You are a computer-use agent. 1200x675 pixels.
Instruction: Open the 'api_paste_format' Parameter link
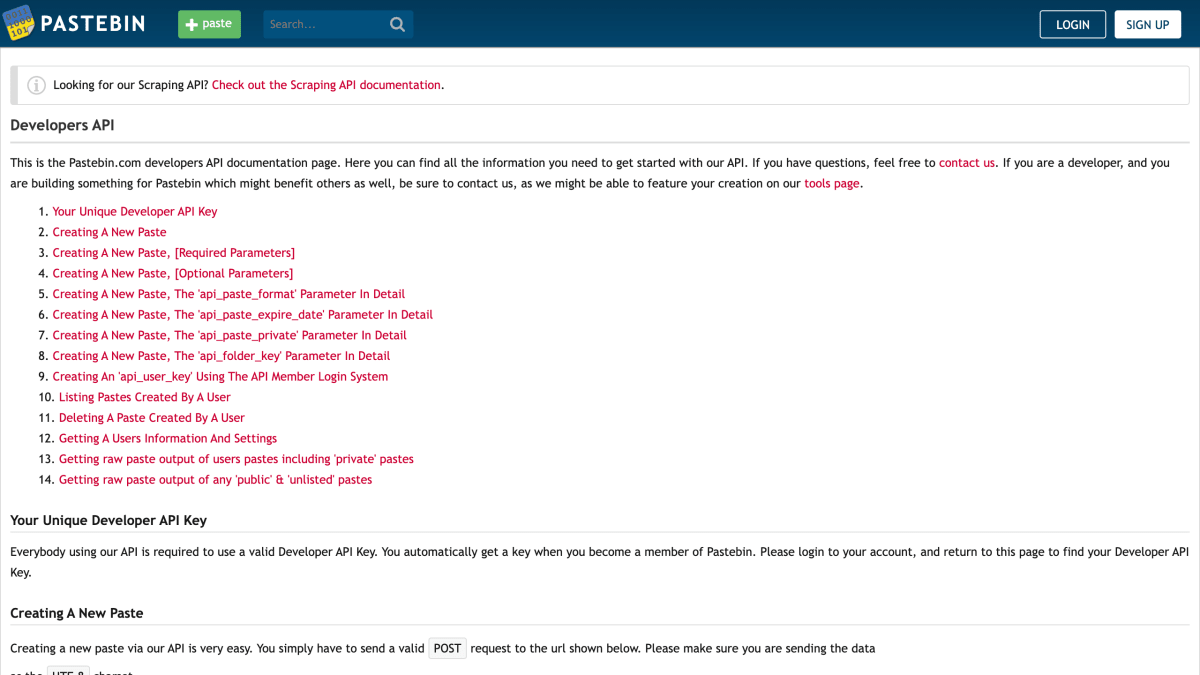[229, 294]
